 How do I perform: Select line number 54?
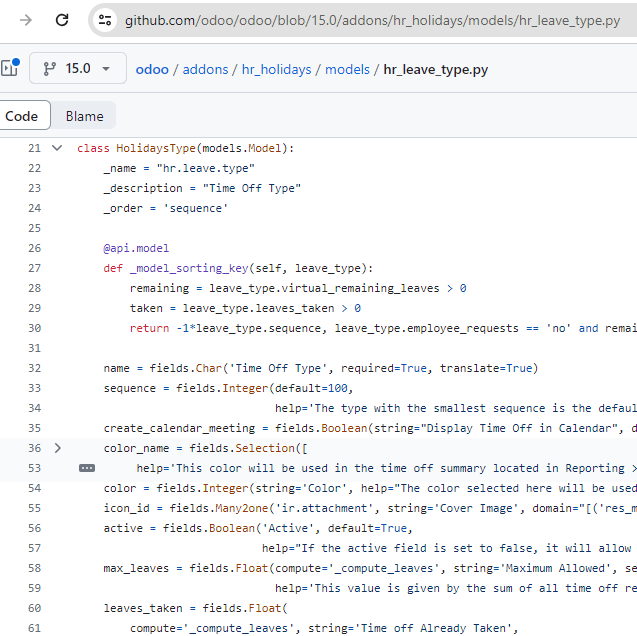click(x=35, y=488)
